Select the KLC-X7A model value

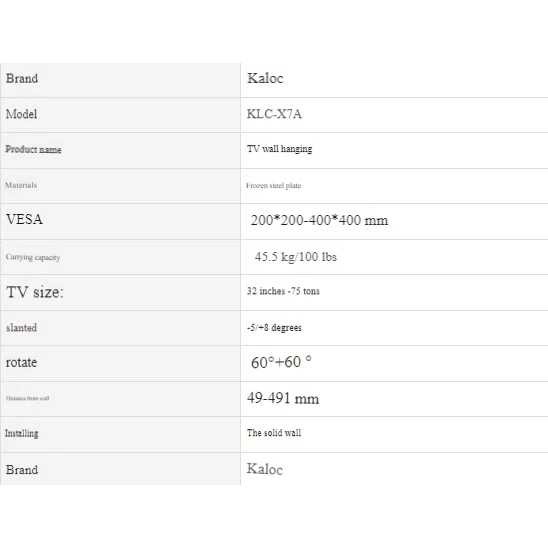(x=274, y=114)
